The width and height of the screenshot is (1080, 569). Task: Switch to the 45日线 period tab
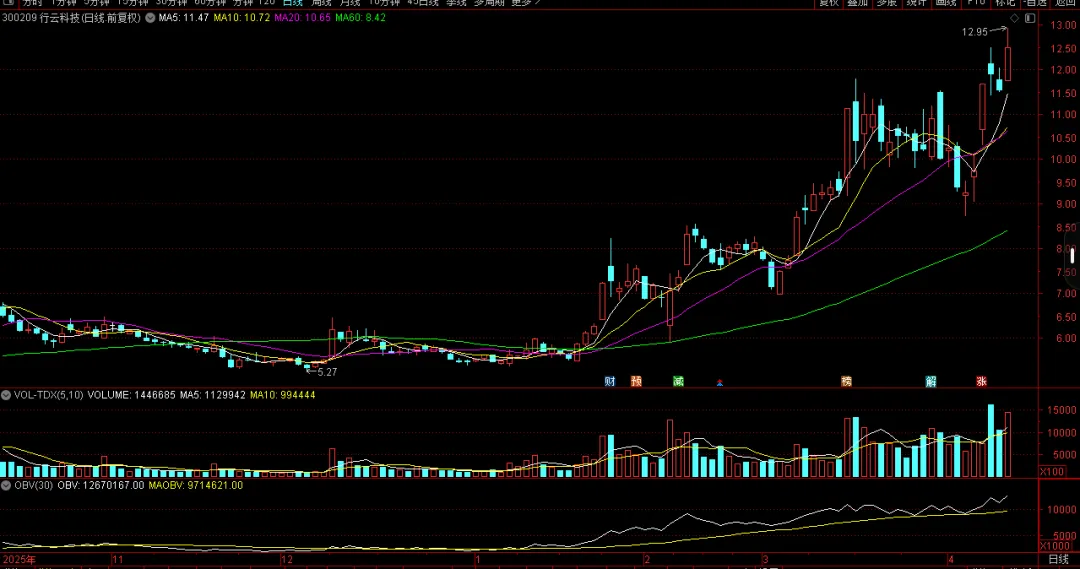423,3
